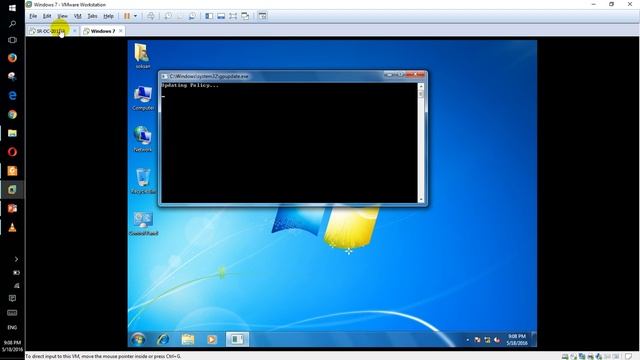This screenshot has width=640, height=360.
Task: Select the Network icon on guest desktop
Action: click(x=143, y=139)
